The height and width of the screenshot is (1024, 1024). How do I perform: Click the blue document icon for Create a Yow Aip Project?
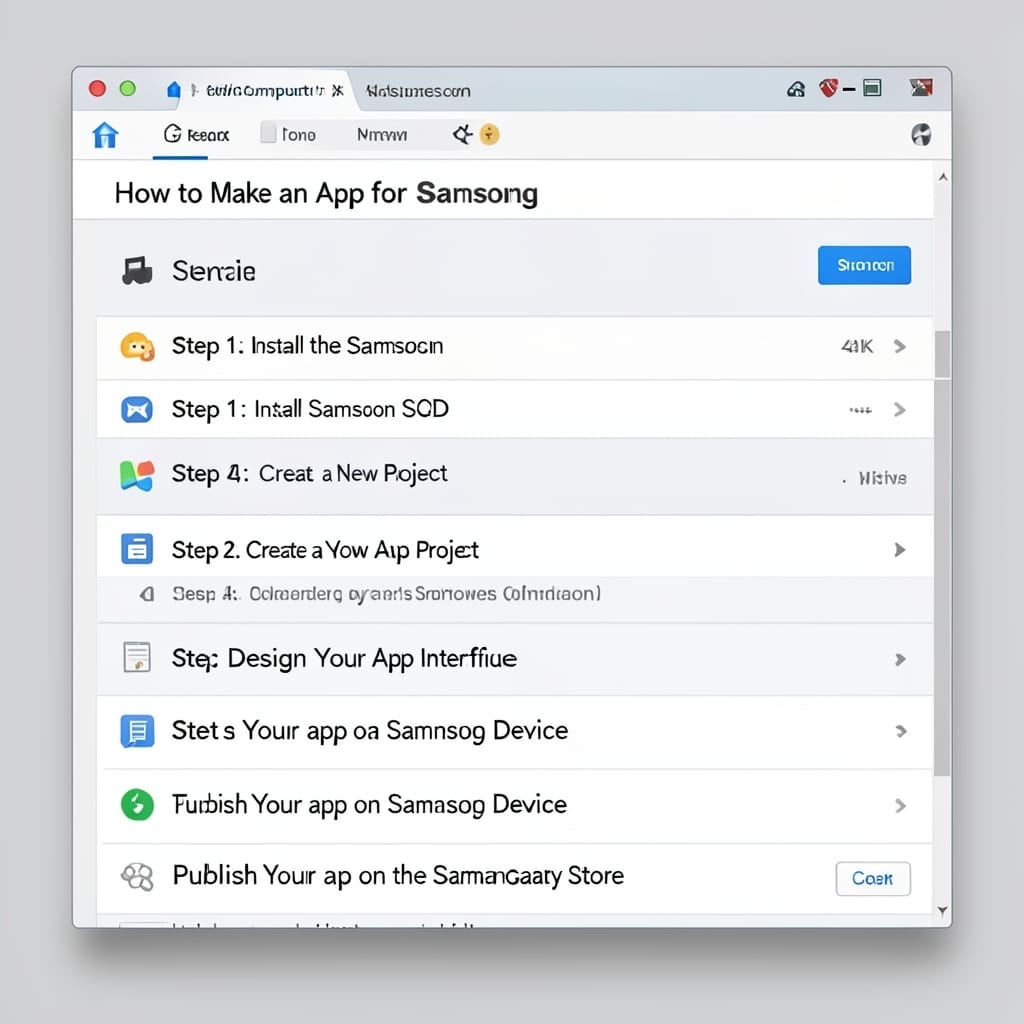[x=137, y=549]
